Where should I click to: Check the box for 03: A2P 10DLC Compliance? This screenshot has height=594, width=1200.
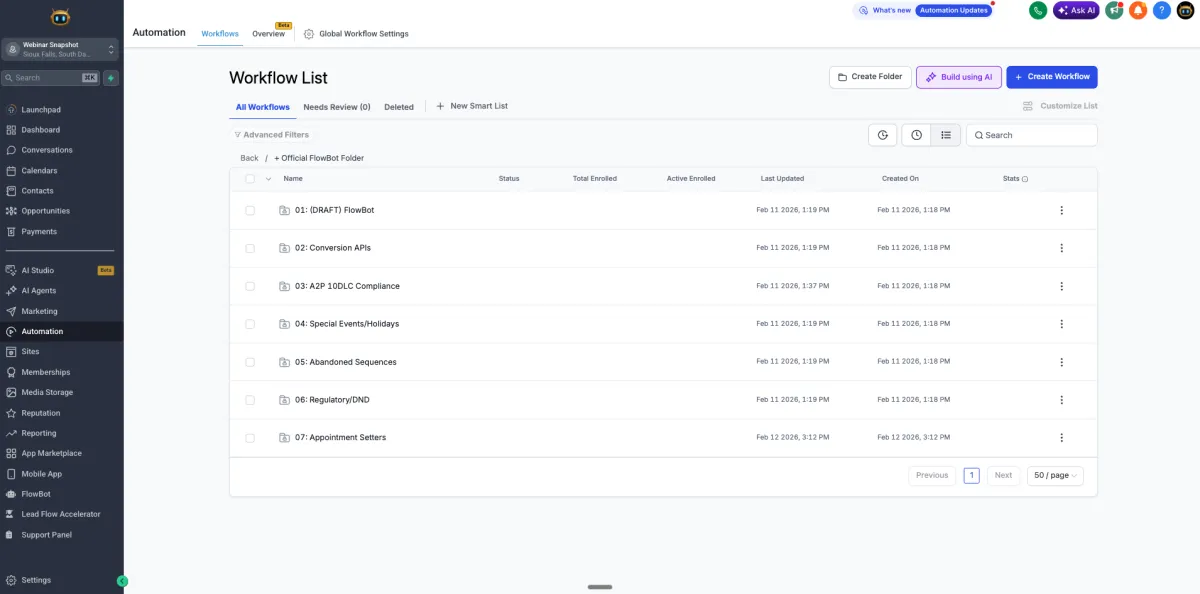pyautogui.click(x=250, y=286)
